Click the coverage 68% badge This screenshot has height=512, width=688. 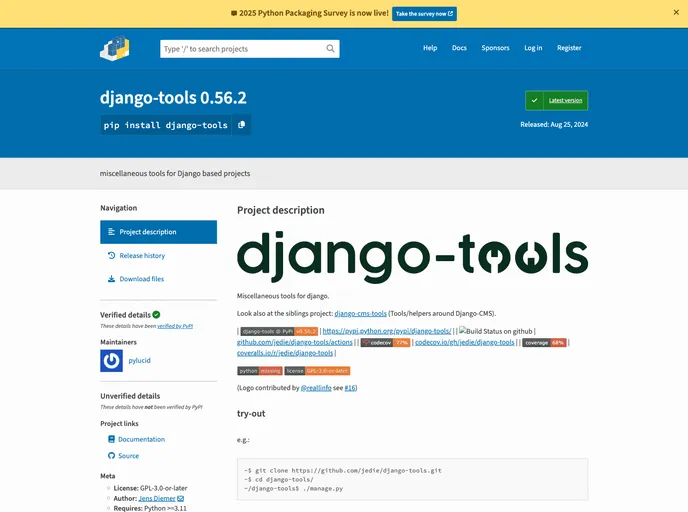pos(544,343)
